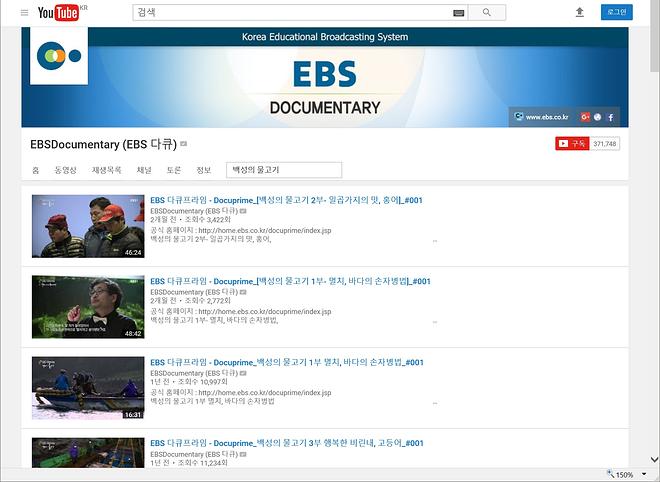Focus channel search field with 백성의 물고기
The width and height of the screenshot is (660, 482).
point(284,170)
